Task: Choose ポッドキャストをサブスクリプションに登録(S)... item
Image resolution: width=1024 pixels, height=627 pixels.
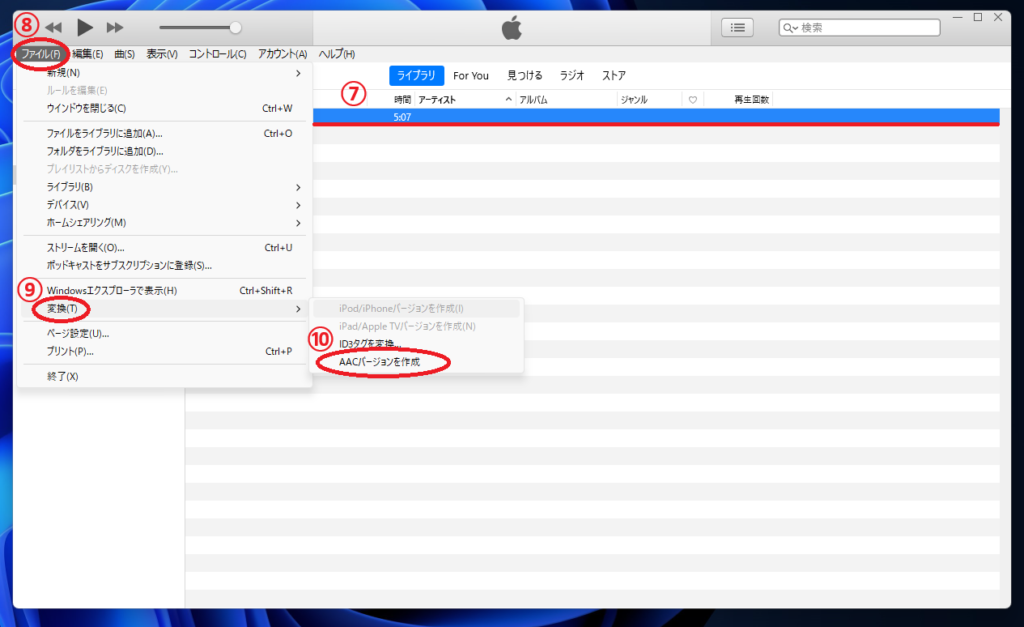Action: (x=164, y=265)
